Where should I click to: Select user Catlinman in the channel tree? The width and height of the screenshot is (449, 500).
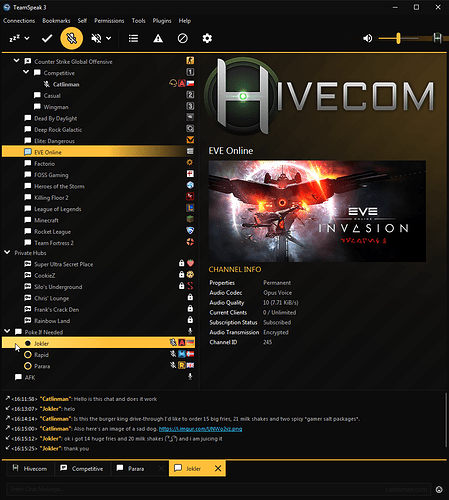[66, 84]
